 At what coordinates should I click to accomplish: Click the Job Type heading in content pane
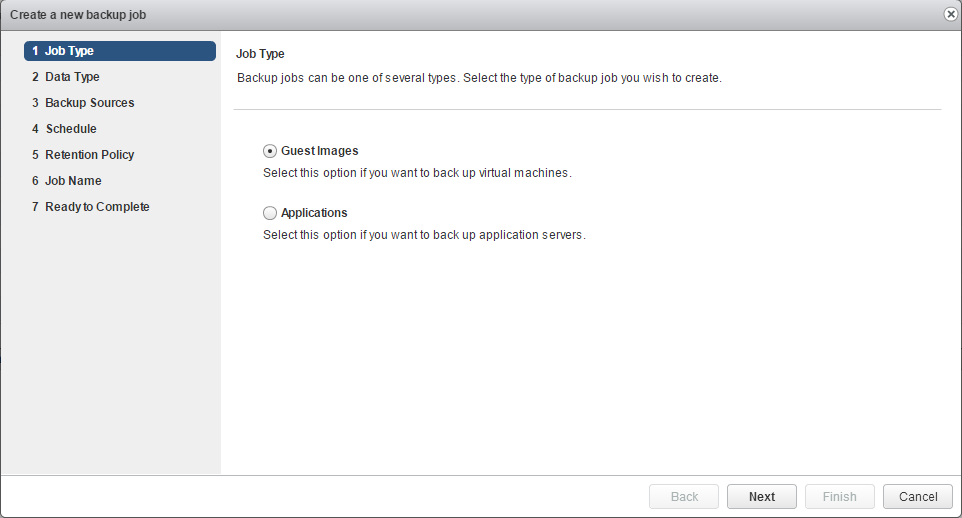click(x=260, y=53)
